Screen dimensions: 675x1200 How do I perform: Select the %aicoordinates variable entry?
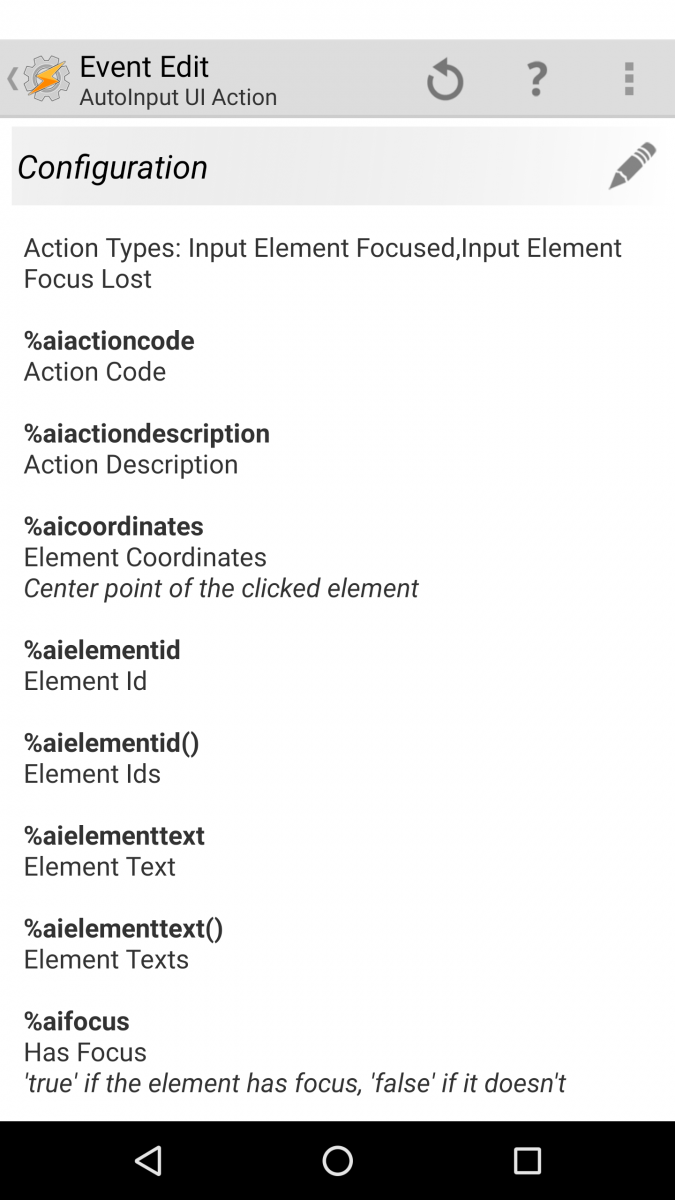click(113, 526)
